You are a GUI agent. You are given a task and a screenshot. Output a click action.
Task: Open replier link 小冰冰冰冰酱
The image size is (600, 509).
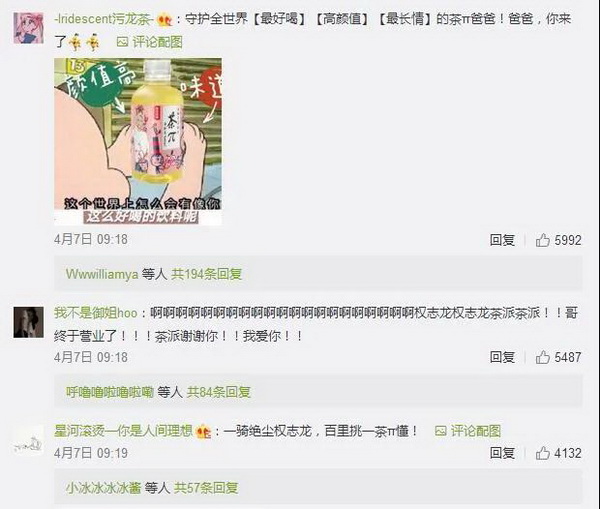point(103,488)
